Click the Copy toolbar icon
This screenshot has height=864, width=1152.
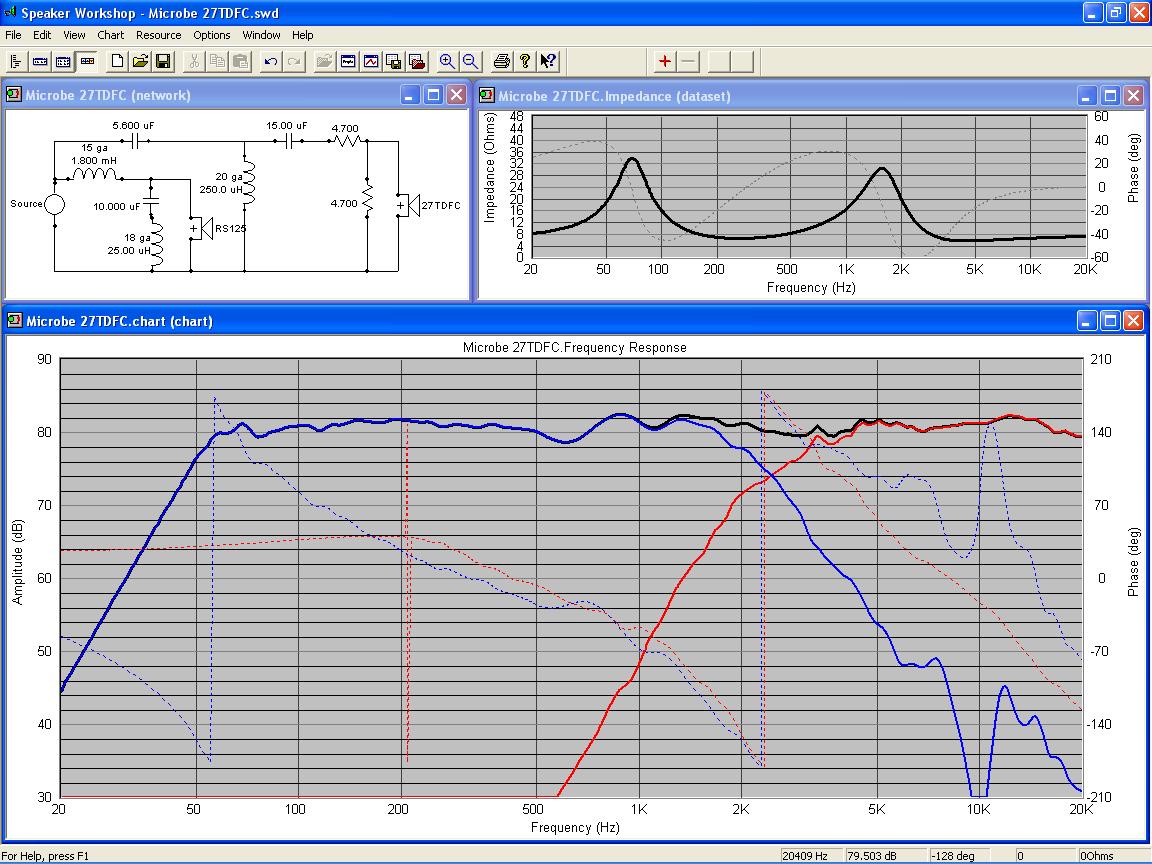(217, 62)
